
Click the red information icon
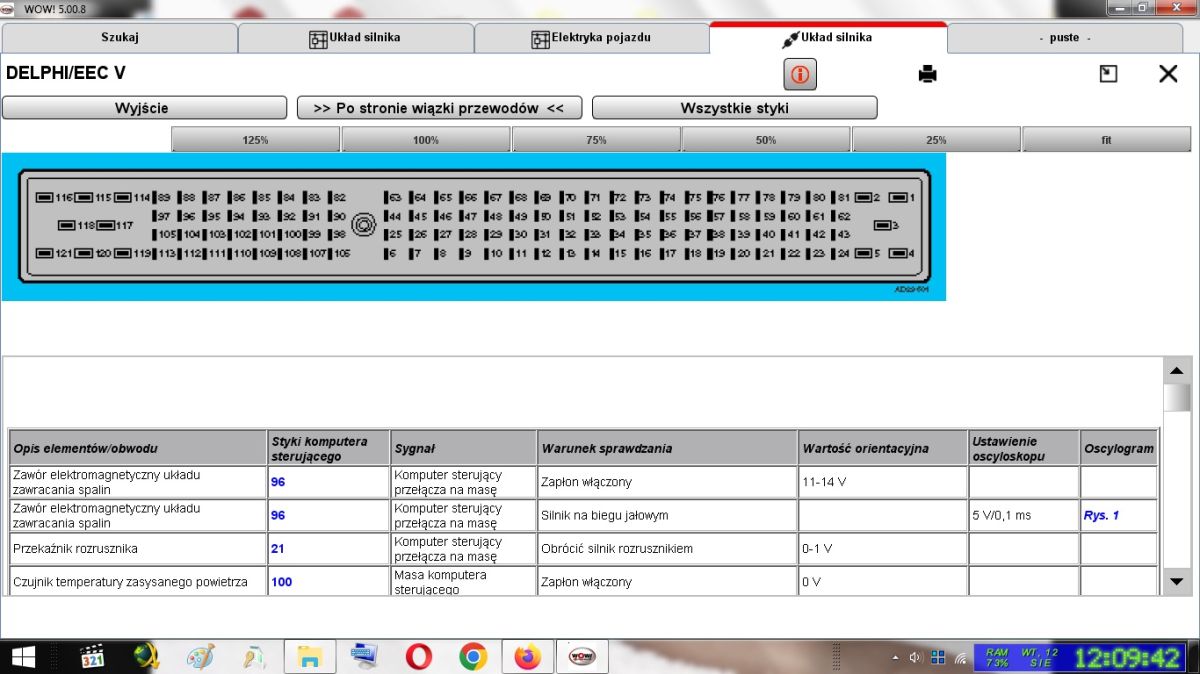click(800, 74)
